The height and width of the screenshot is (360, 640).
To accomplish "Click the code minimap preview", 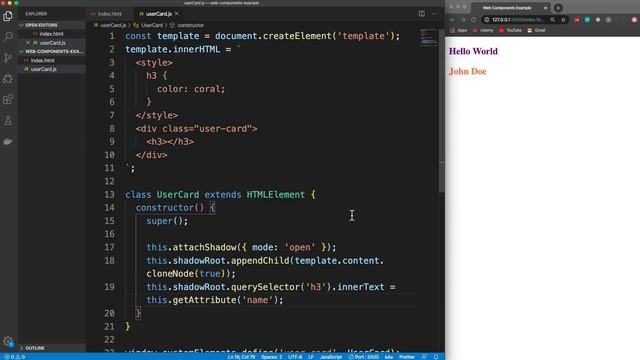I will (429, 38).
